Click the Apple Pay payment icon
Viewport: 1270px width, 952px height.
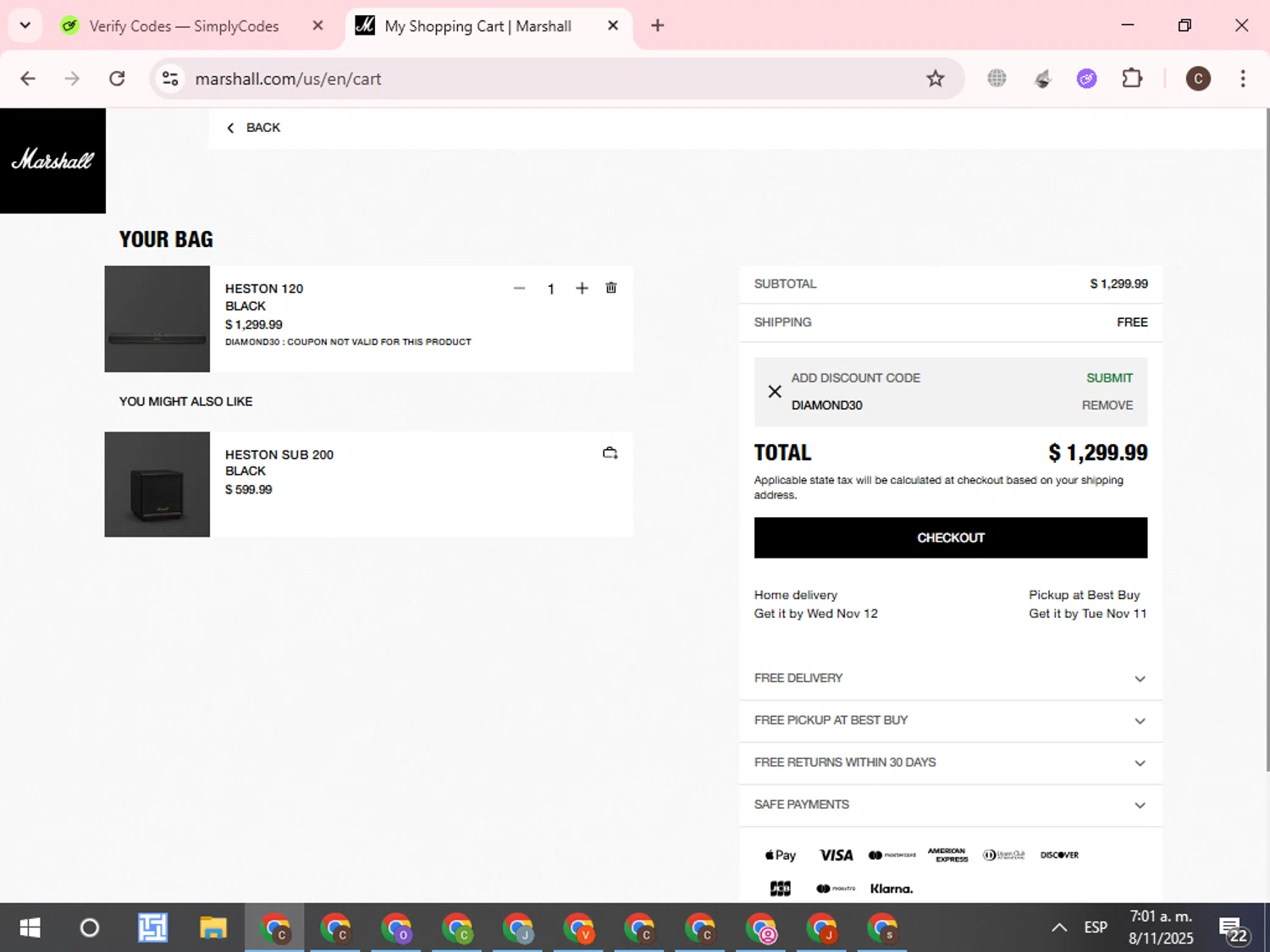[781, 855]
